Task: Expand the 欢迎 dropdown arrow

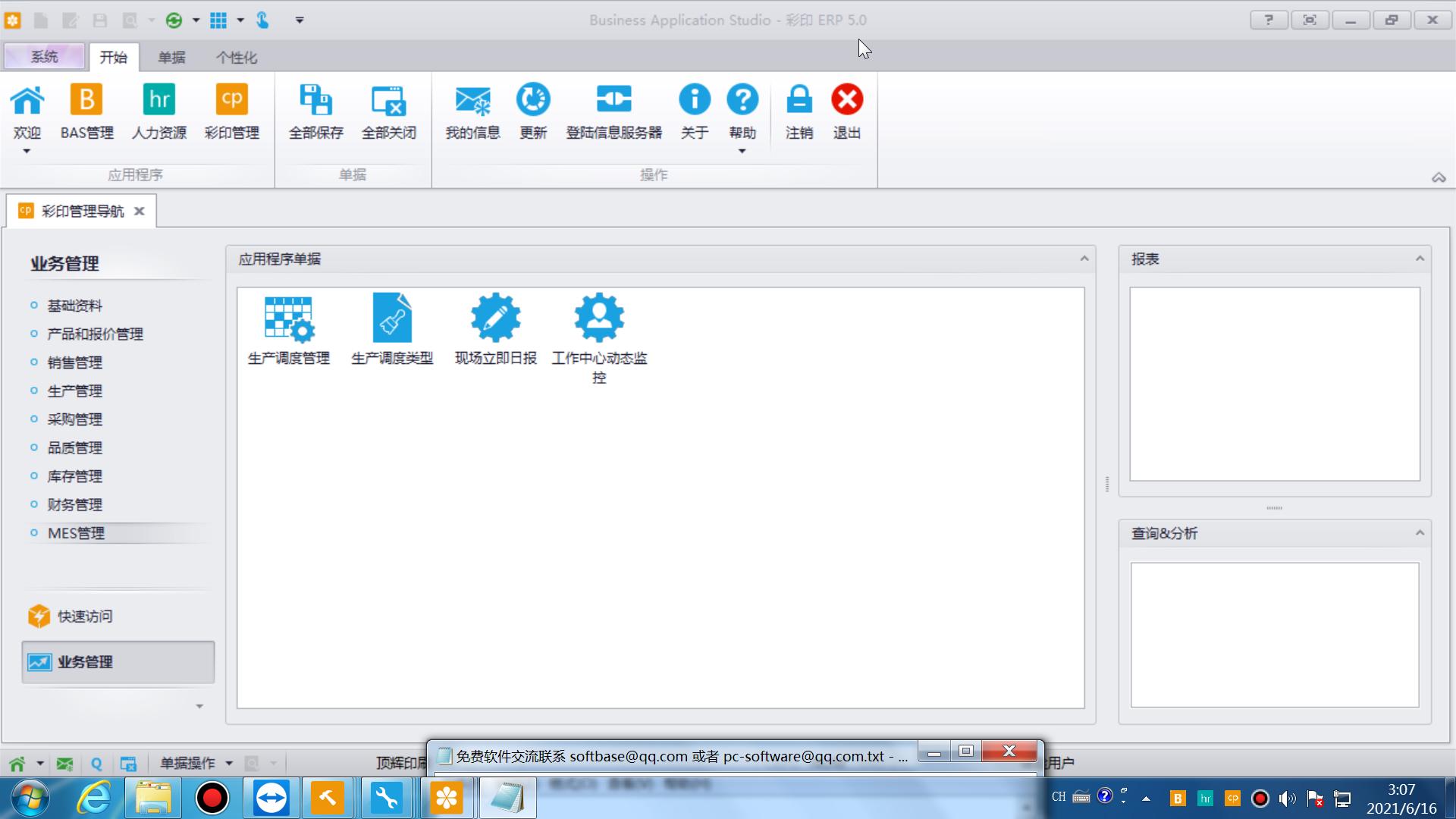Action: click(27, 151)
